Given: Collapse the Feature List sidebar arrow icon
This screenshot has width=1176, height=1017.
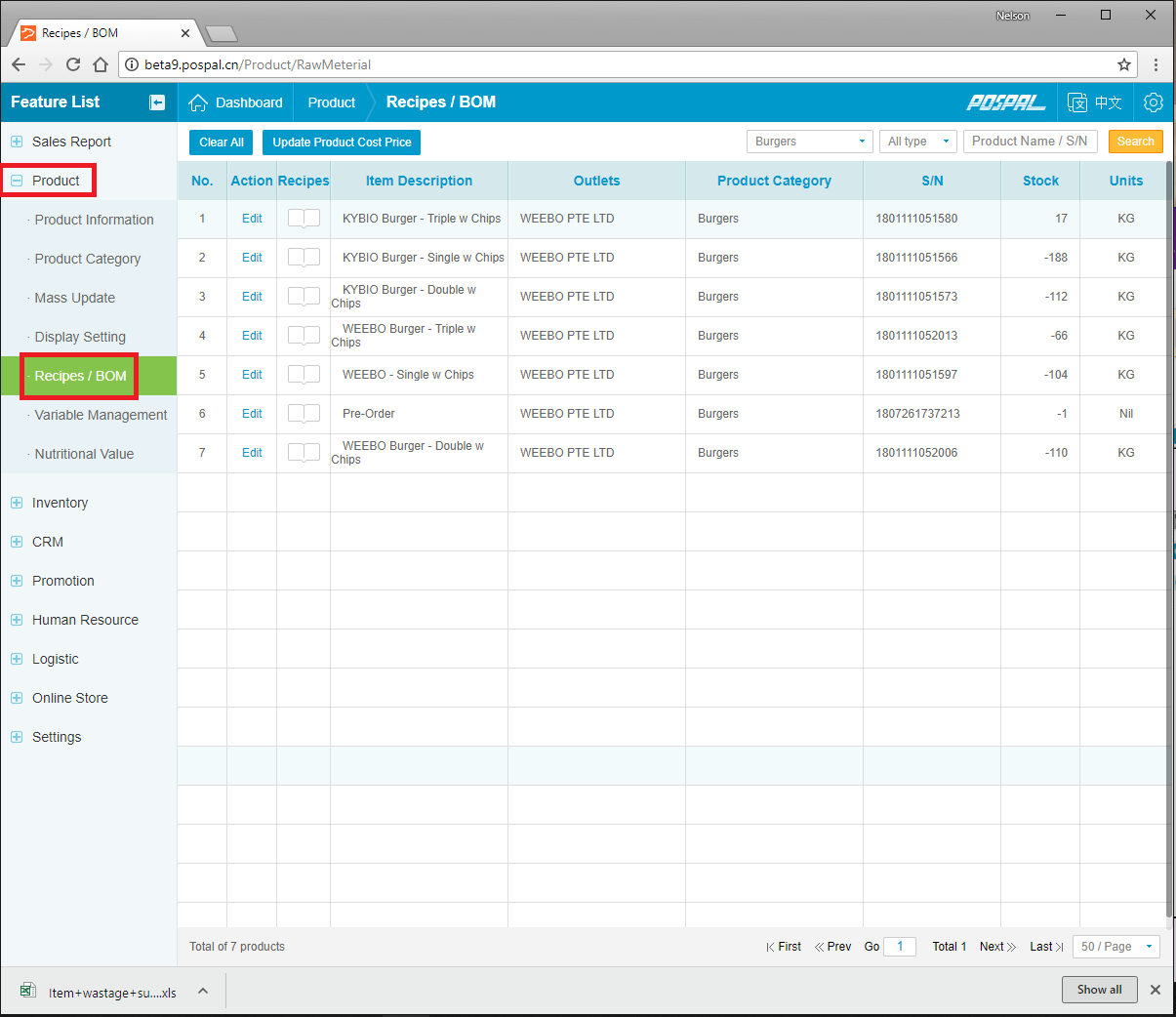Looking at the screenshot, I should [157, 102].
